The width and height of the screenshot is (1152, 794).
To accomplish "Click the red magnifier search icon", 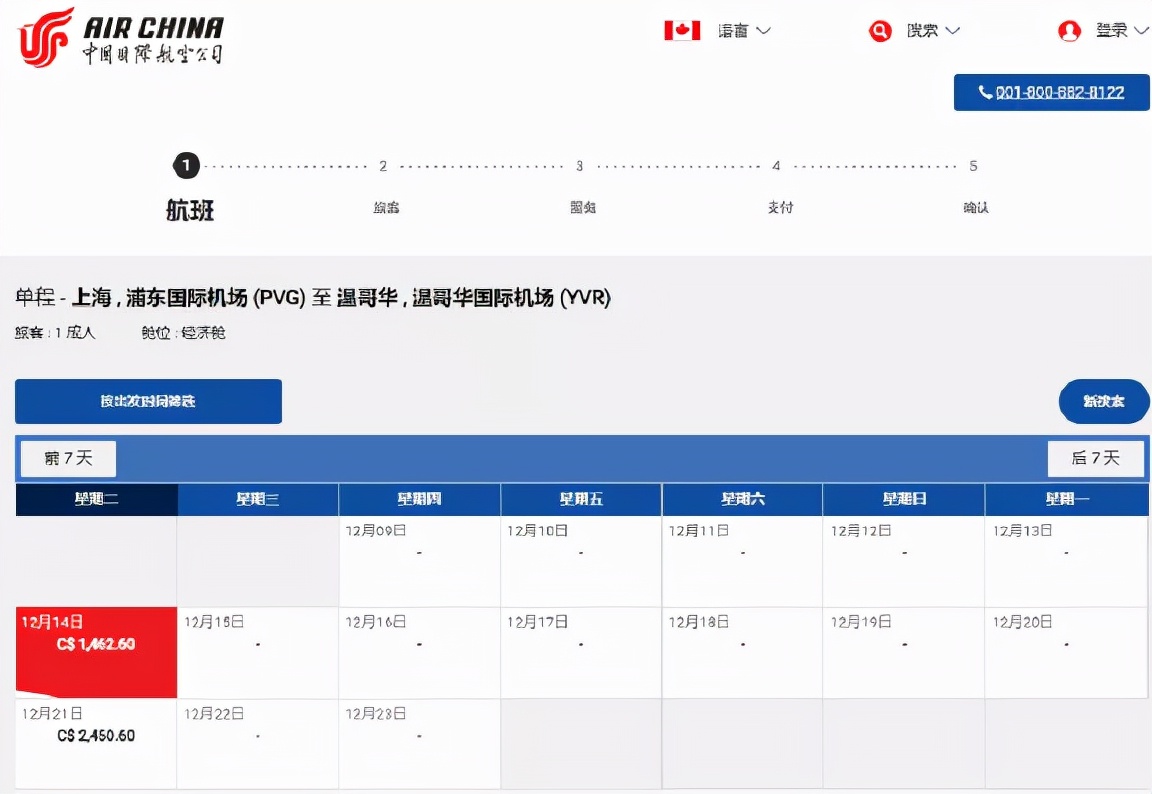I will (879, 31).
